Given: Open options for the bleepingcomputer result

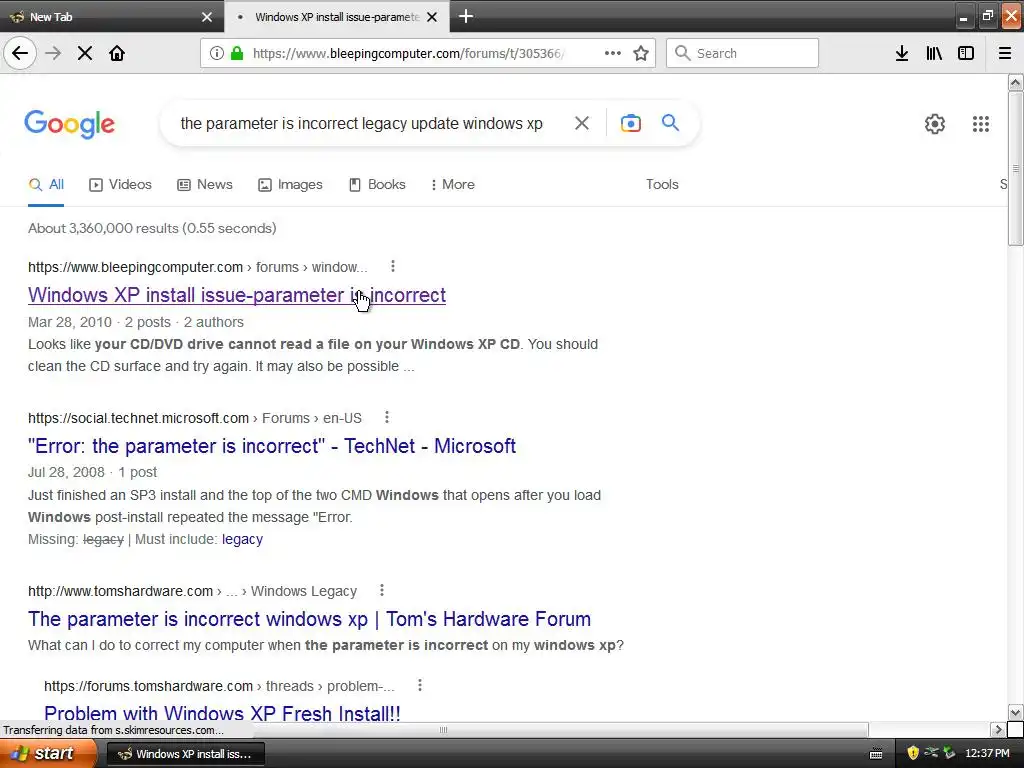Looking at the screenshot, I should [x=392, y=266].
